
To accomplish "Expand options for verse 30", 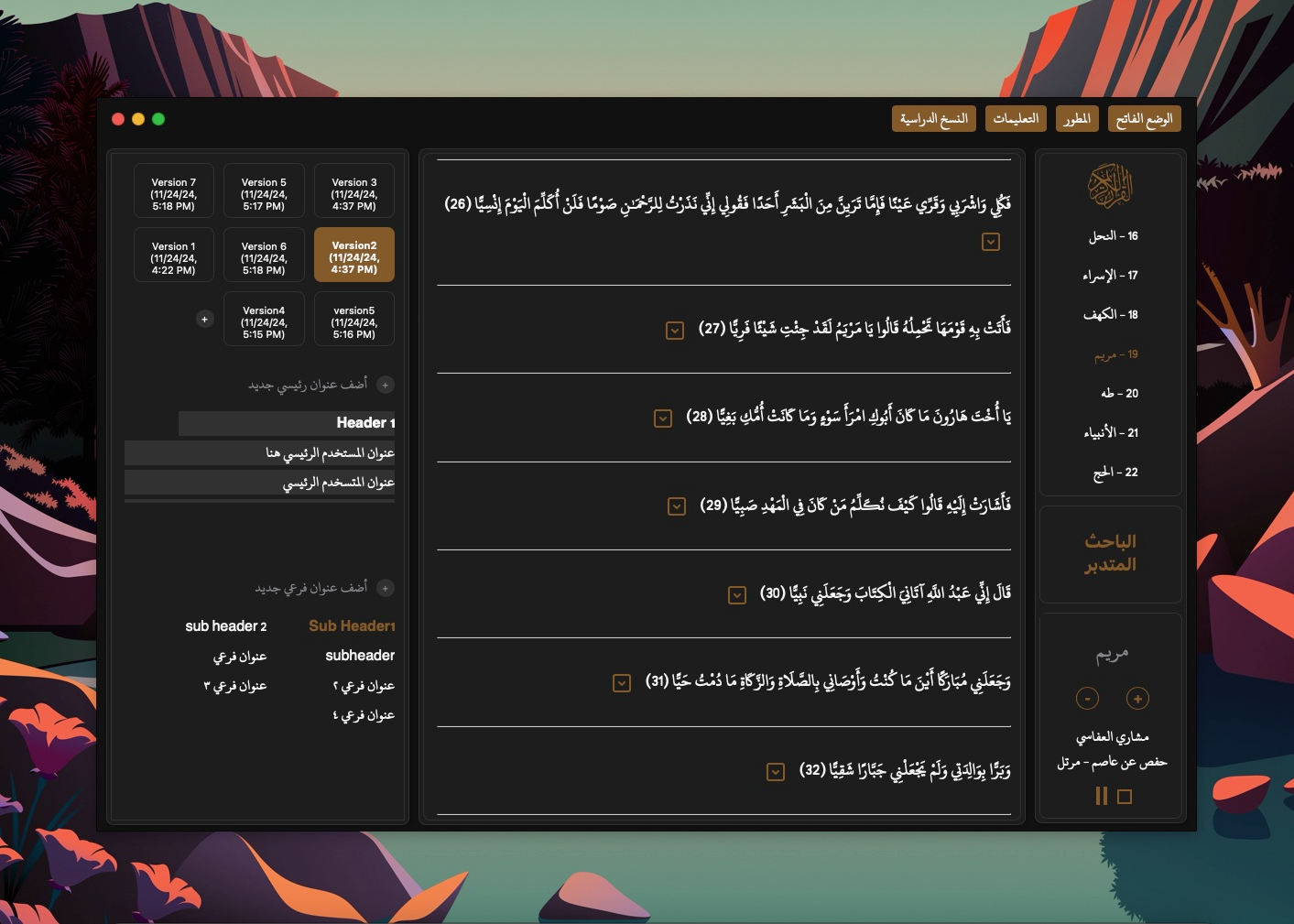I will point(737,595).
